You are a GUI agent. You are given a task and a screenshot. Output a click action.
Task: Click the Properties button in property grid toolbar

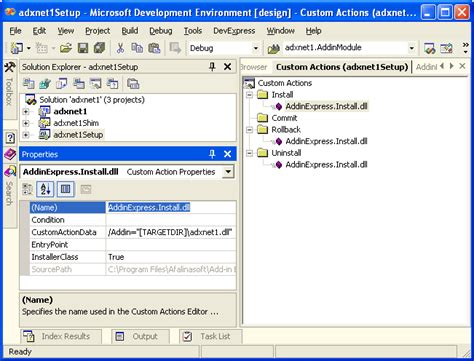[x=66, y=189]
